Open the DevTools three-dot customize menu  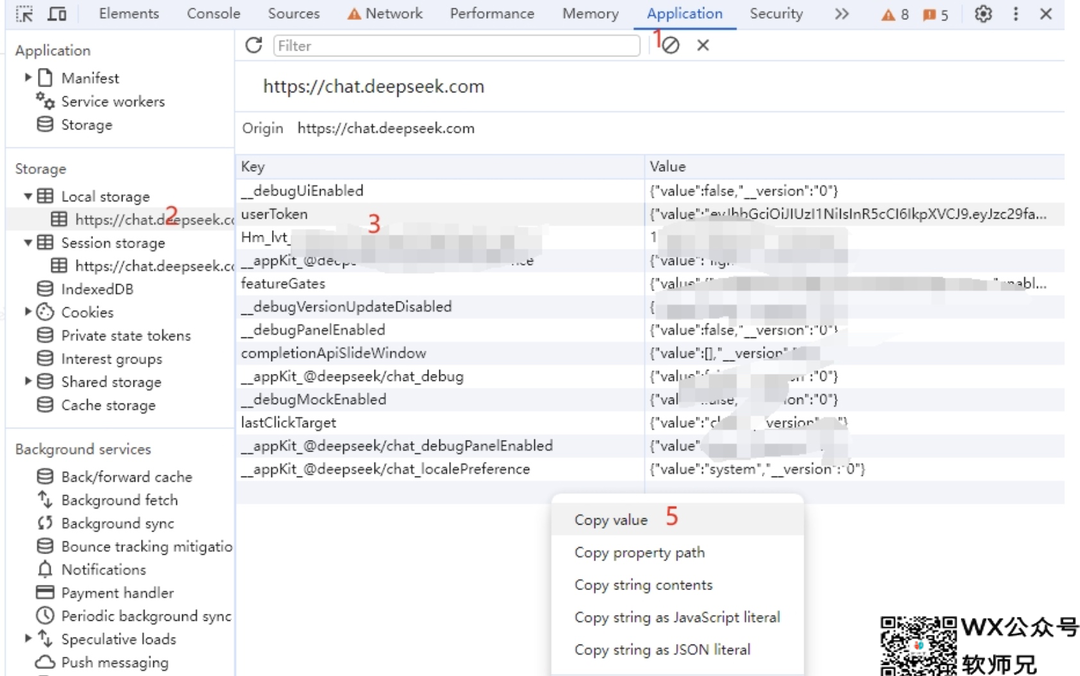pos(1015,14)
